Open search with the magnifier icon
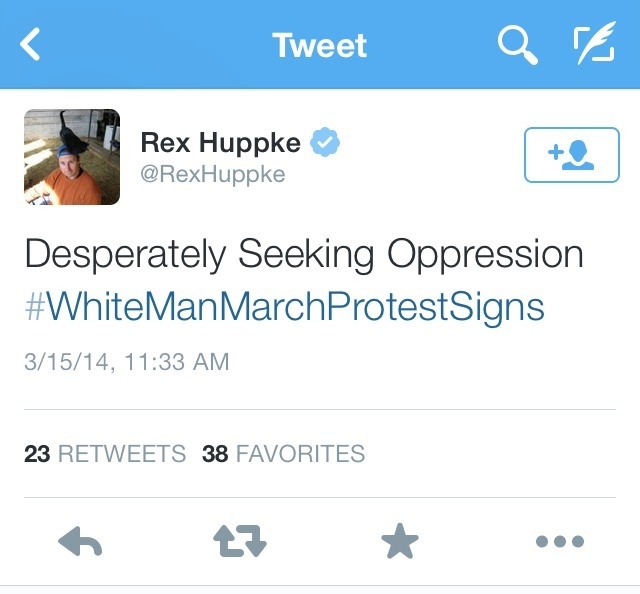Image resolution: width=640 pixels, height=594 pixels. [x=517, y=45]
